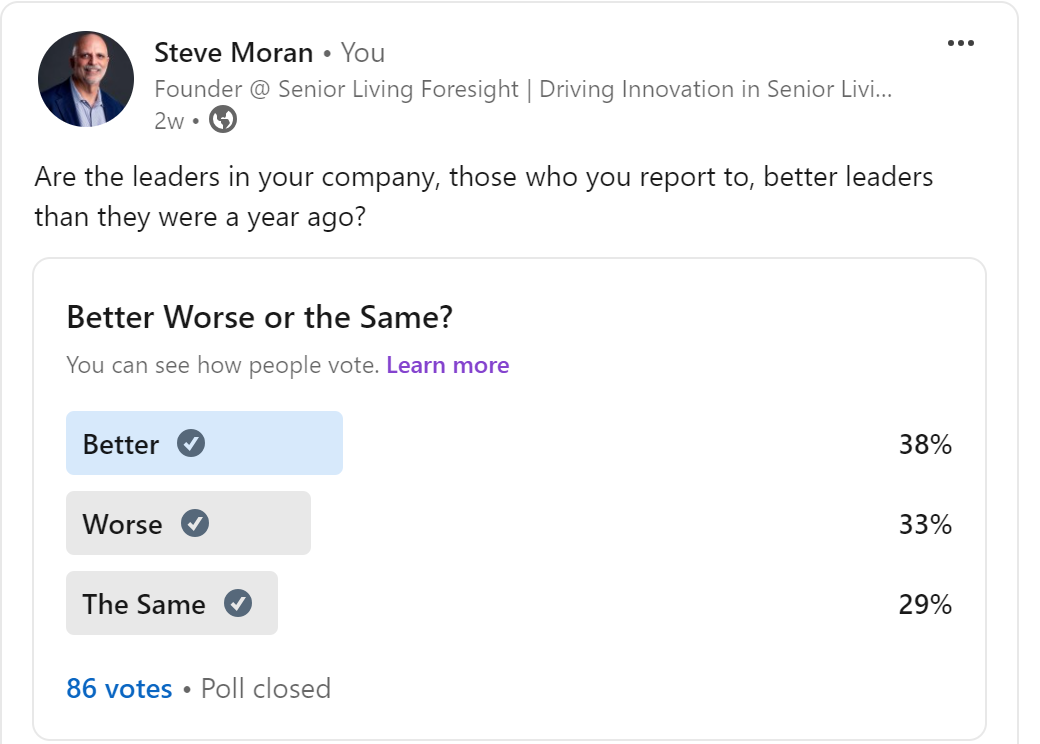Click the poll title Better Worse or the Same?
1040x744 pixels.
(x=259, y=317)
